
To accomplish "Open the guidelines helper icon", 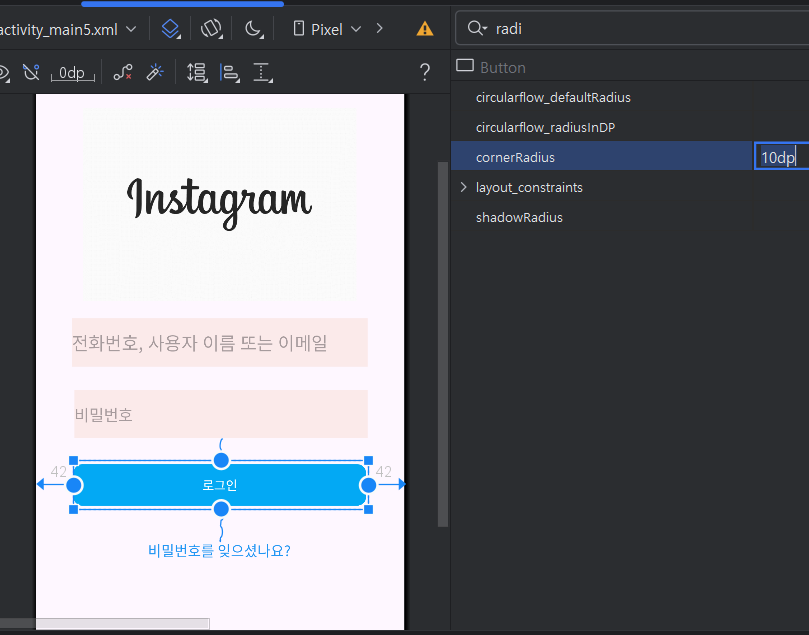I will click(263, 72).
